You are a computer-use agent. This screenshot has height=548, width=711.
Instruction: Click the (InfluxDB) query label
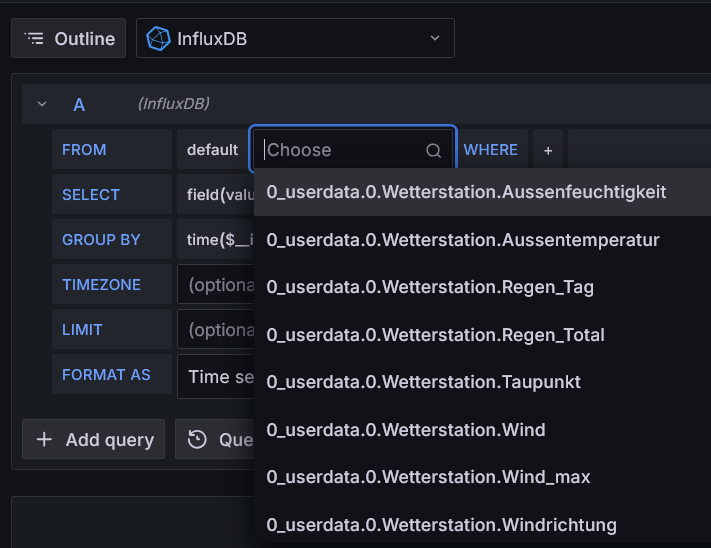point(174,104)
